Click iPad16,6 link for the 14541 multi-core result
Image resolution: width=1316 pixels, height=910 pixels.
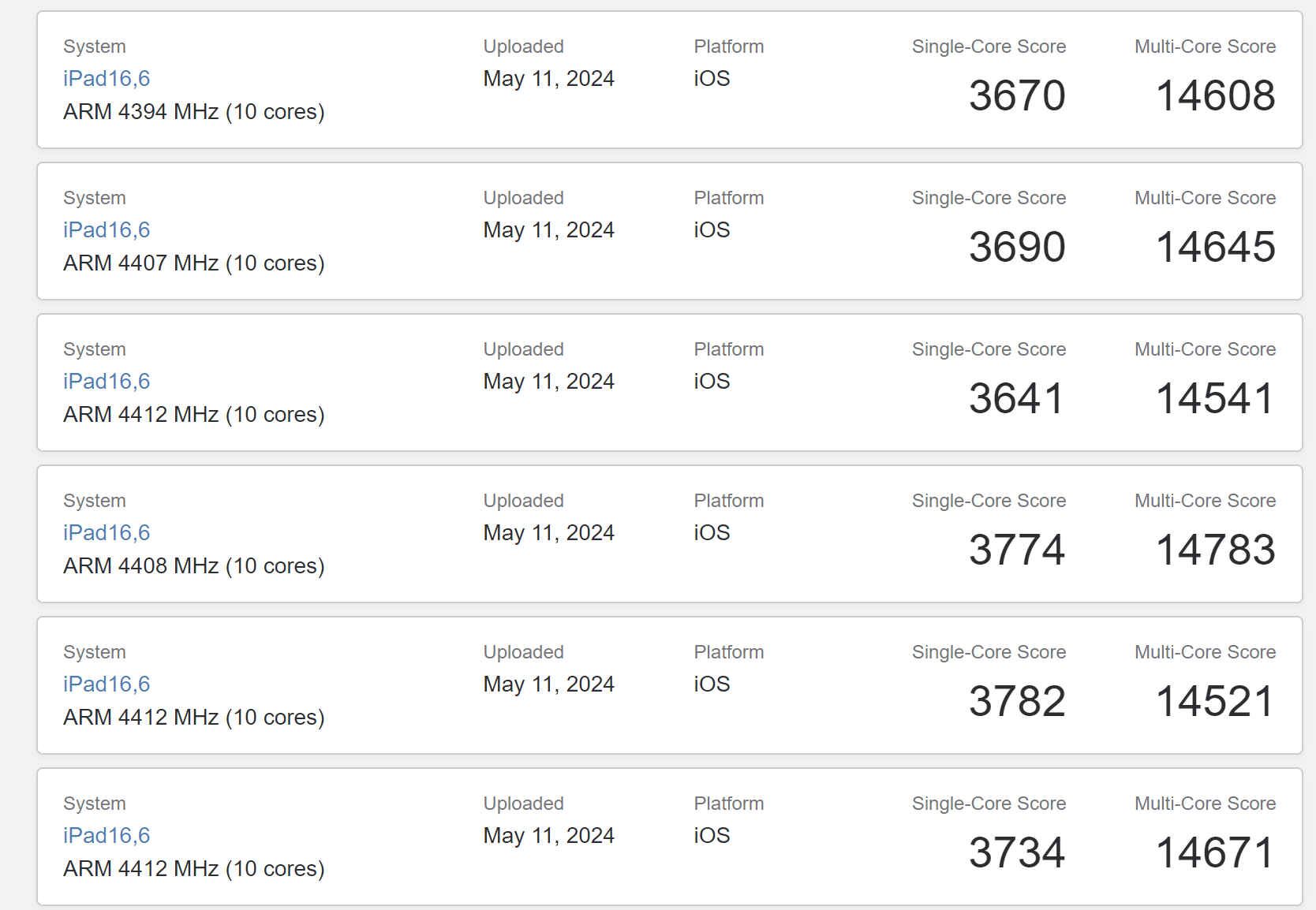(x=107, y=382)
